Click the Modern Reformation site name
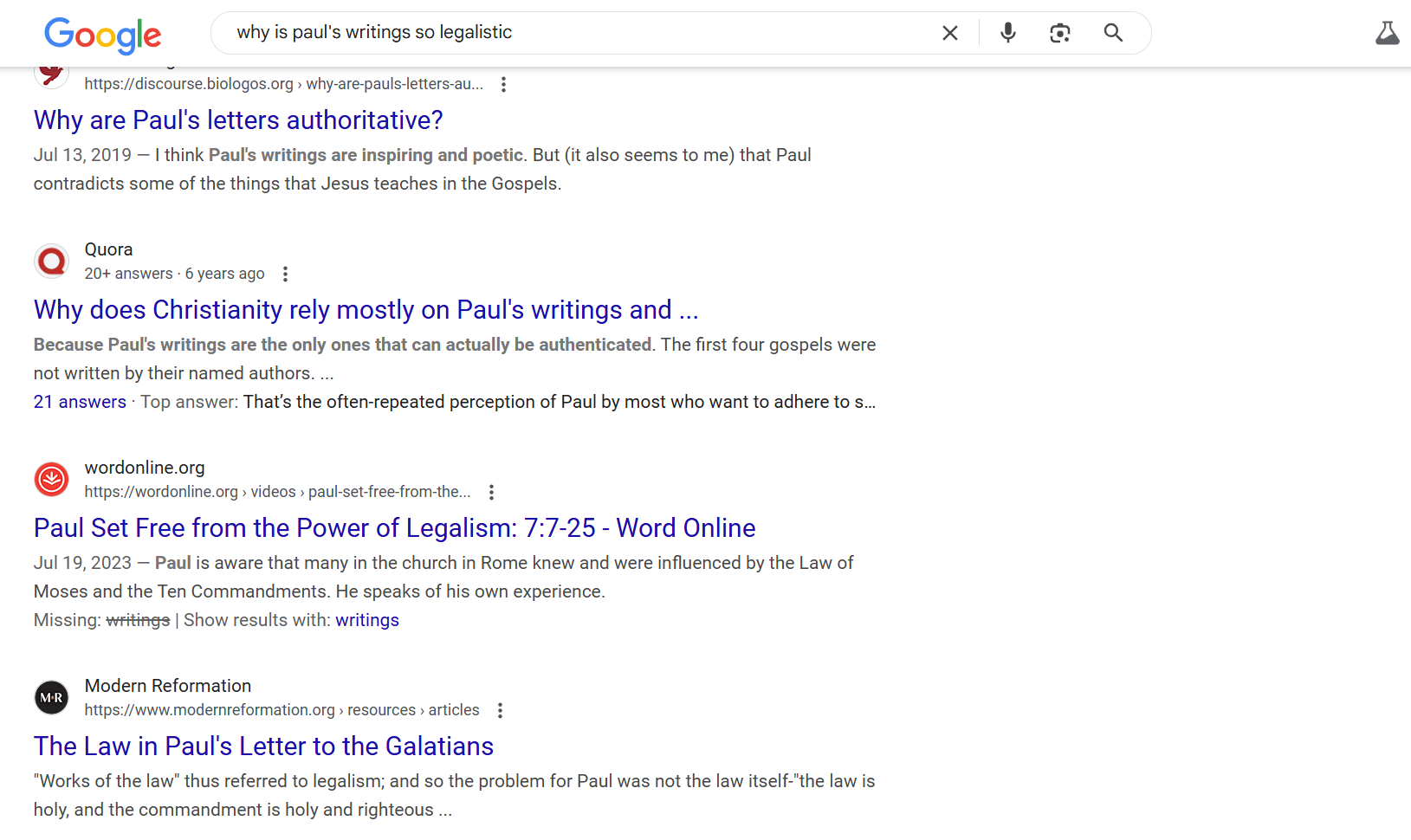The image size is (1411, 840). [168, 686]
